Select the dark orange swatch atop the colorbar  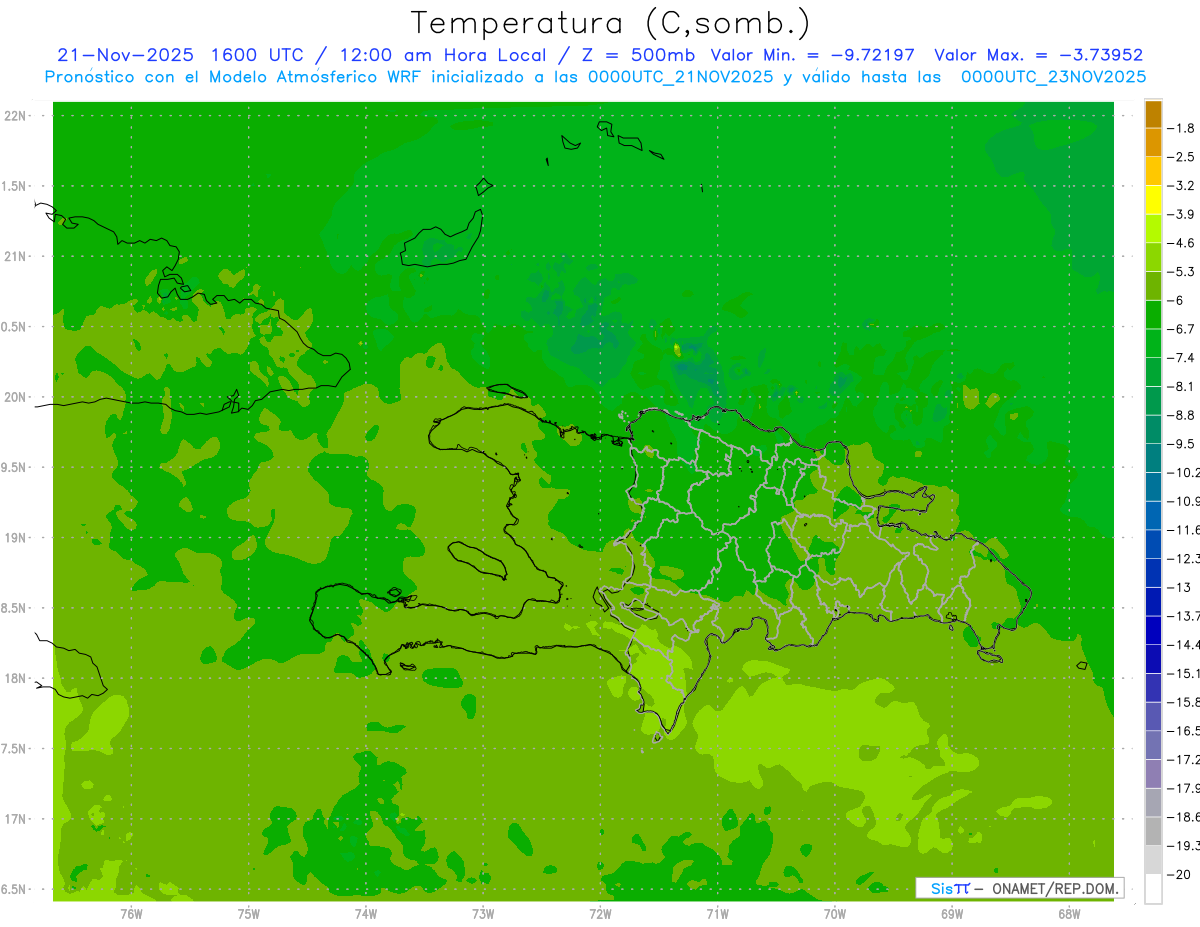click(1153, 114)
